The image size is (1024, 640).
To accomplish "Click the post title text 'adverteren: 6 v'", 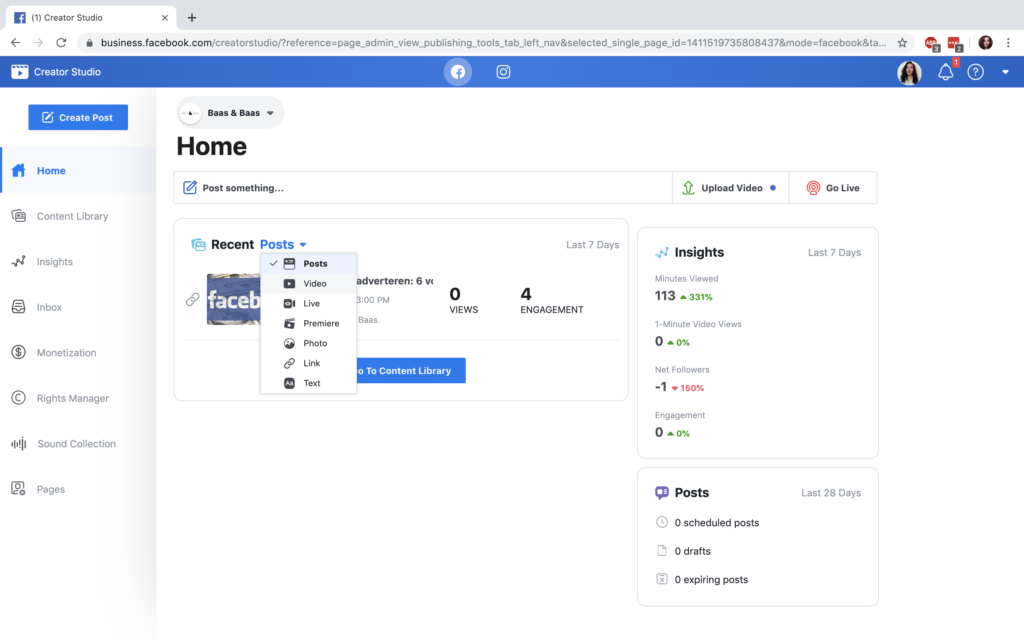I will click(x=395, y=281).
